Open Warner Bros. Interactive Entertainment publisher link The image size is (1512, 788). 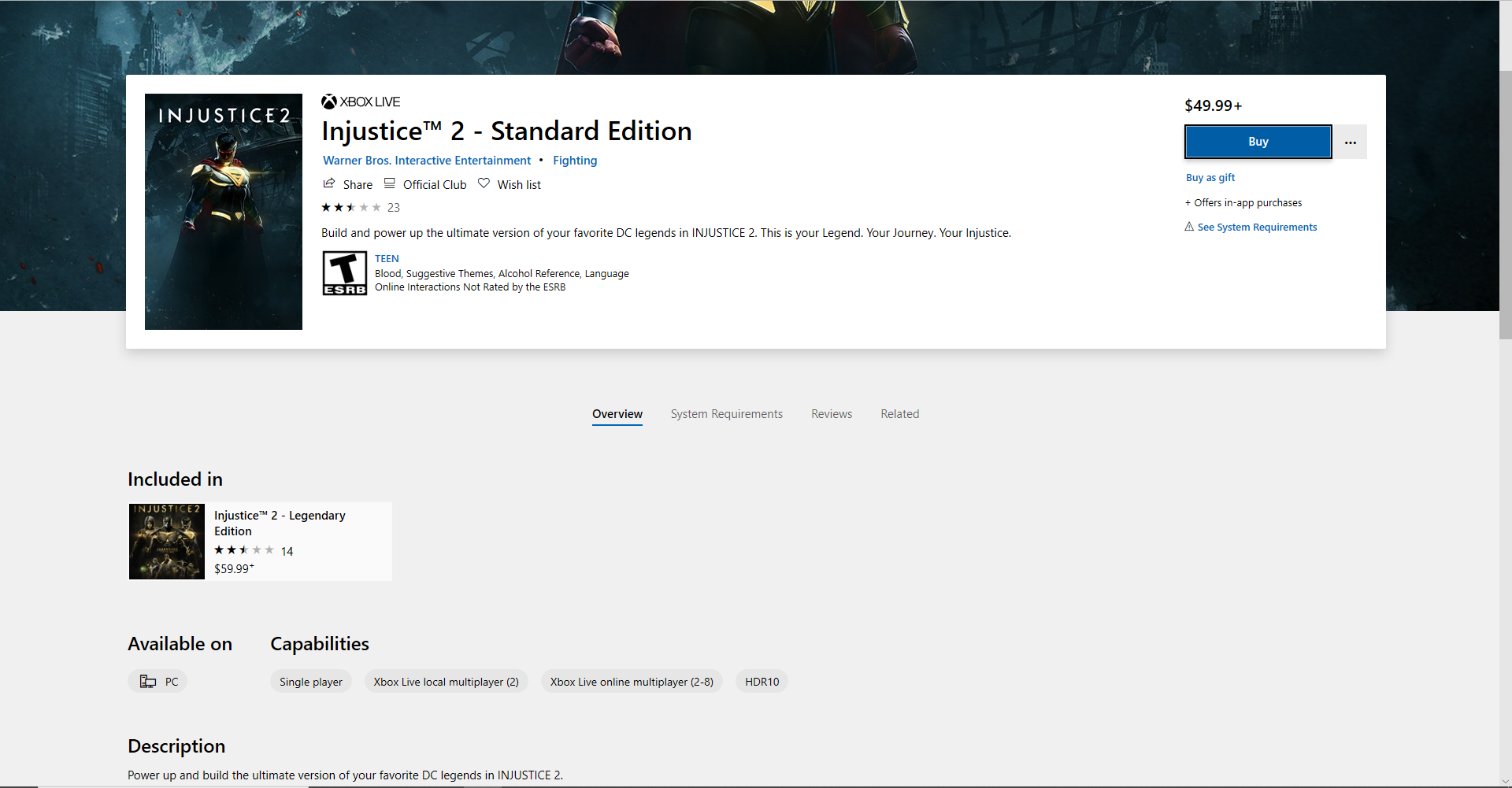point(427,161)
